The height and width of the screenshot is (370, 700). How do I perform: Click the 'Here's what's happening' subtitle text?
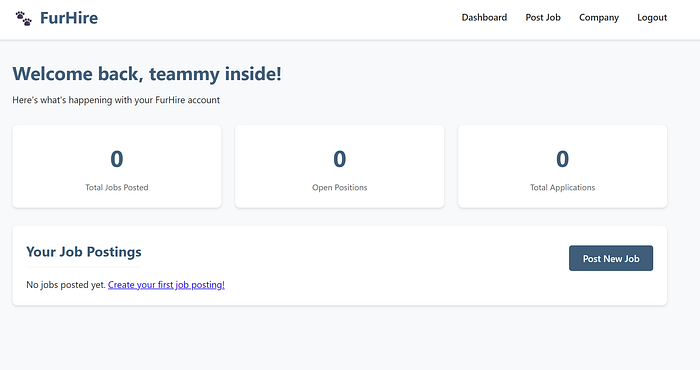coord(116,100)
